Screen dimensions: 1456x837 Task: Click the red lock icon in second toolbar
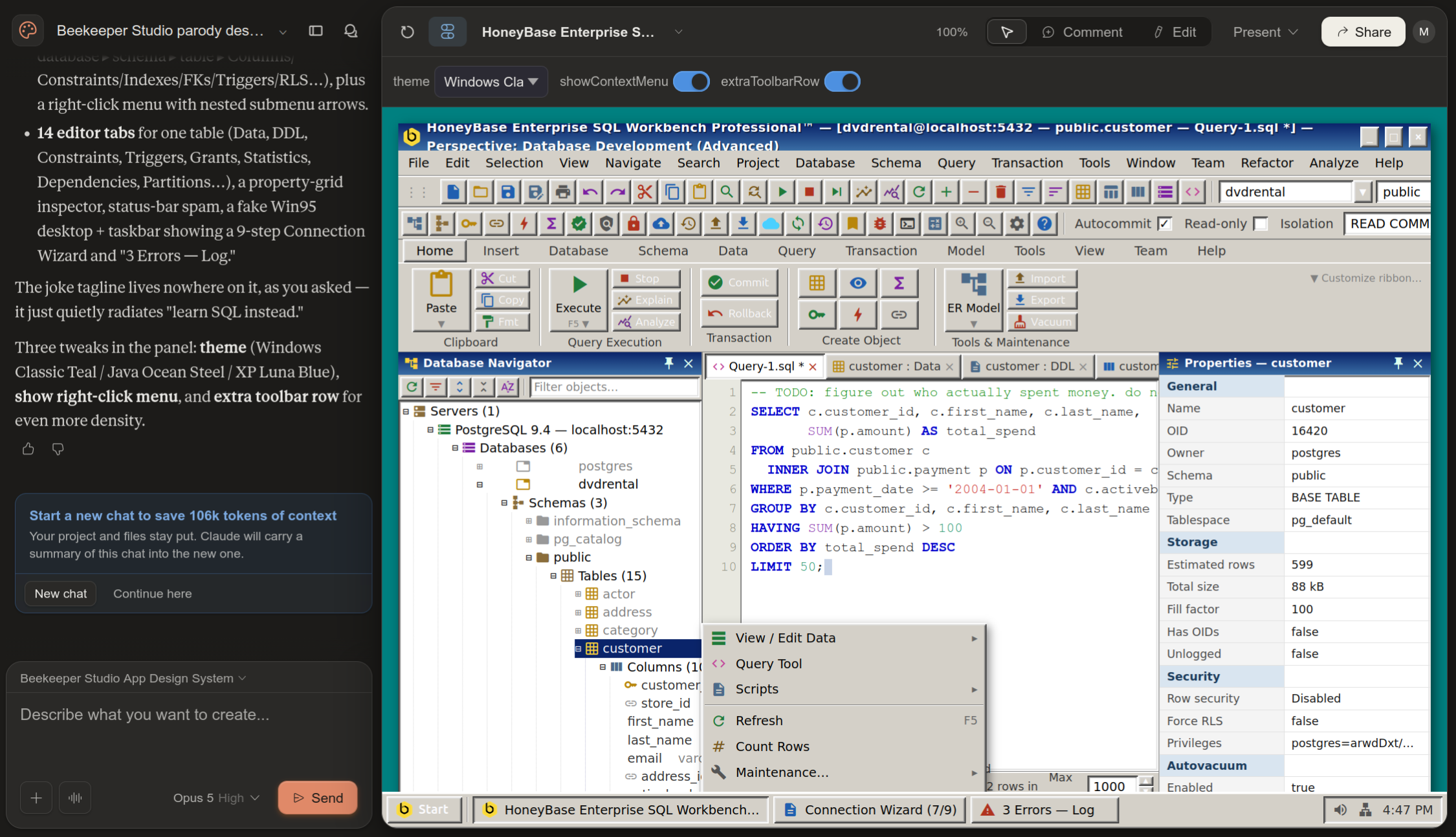coord(634,224)
